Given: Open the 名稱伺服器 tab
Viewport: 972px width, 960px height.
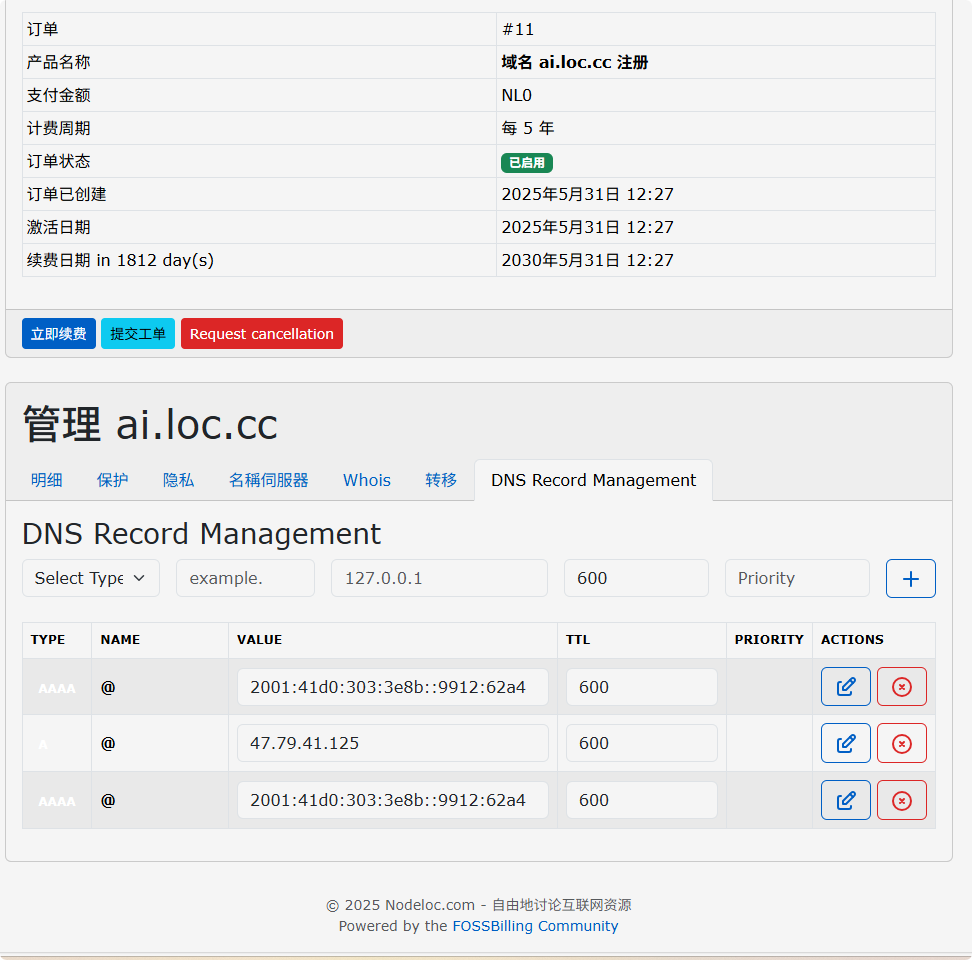Looking at the screenshot, I should [268, 480].
